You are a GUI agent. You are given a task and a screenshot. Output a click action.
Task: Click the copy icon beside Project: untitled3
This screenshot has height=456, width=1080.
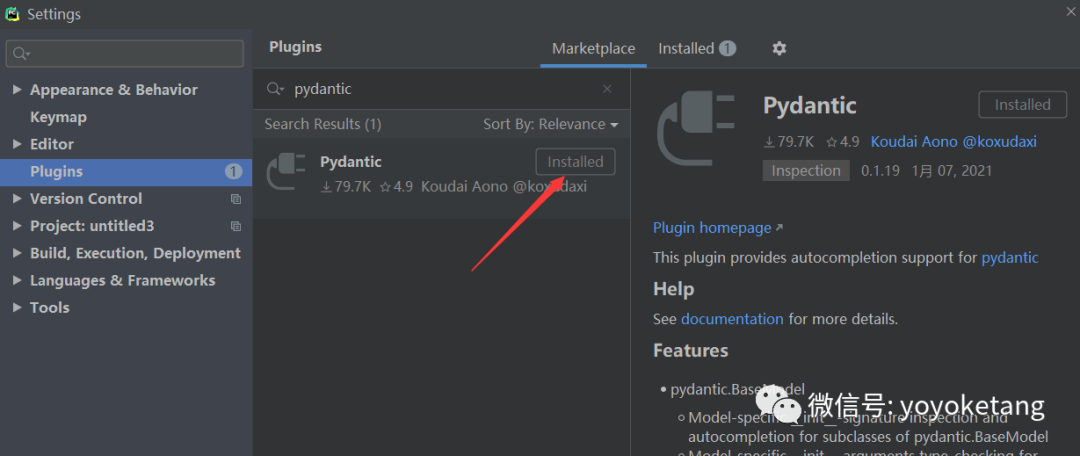coord(236,226)
